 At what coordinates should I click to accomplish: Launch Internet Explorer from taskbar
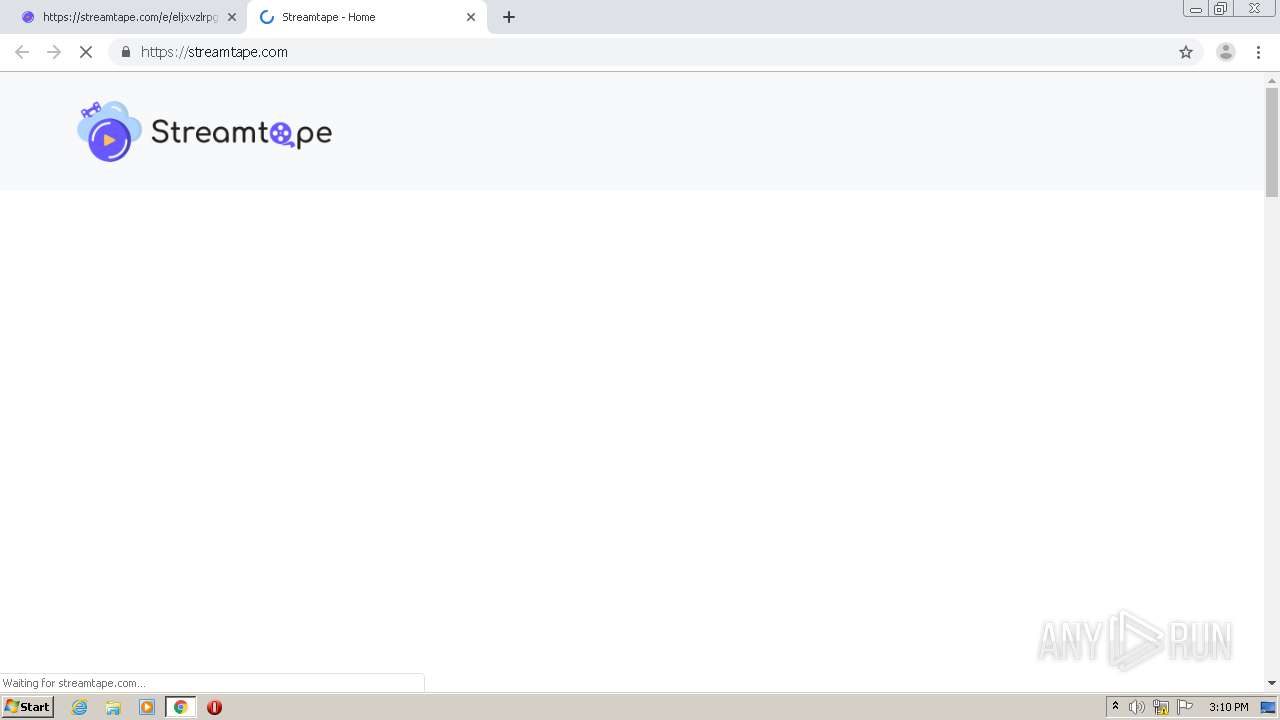(x=80, y=707)
